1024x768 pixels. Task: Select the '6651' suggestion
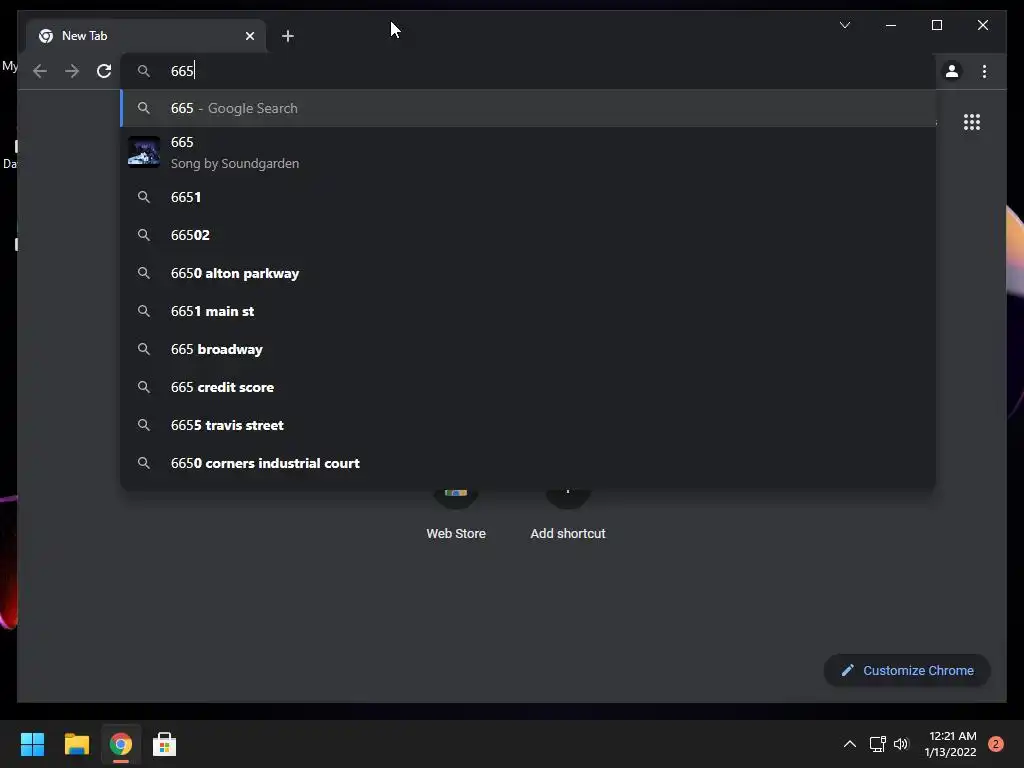(528, 197)
